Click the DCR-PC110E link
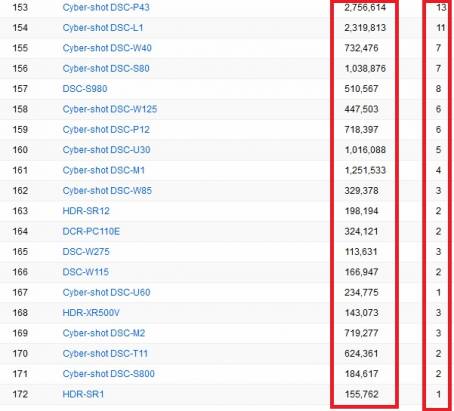The image size is (454, 411). [x=91, y=231]
